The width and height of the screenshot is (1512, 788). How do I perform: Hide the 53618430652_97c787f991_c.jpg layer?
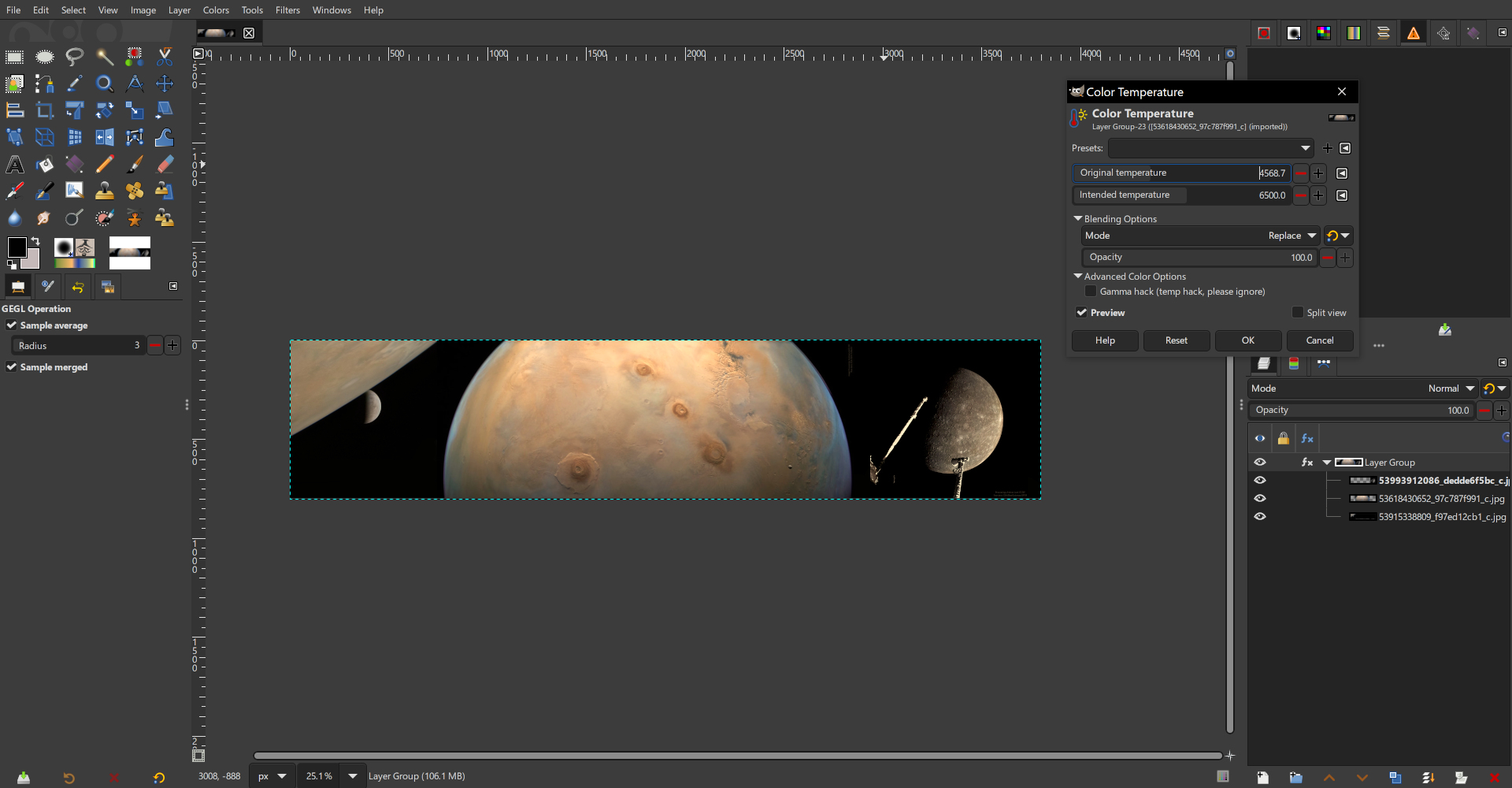[1261, 497]
